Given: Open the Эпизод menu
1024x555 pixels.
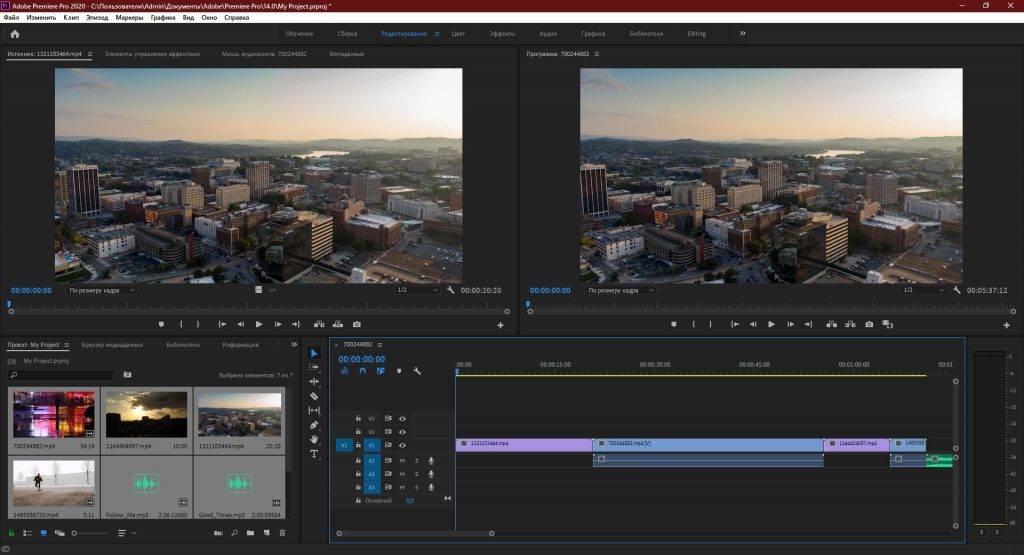Looking at the screenshot, I should (x=98, y=17).
